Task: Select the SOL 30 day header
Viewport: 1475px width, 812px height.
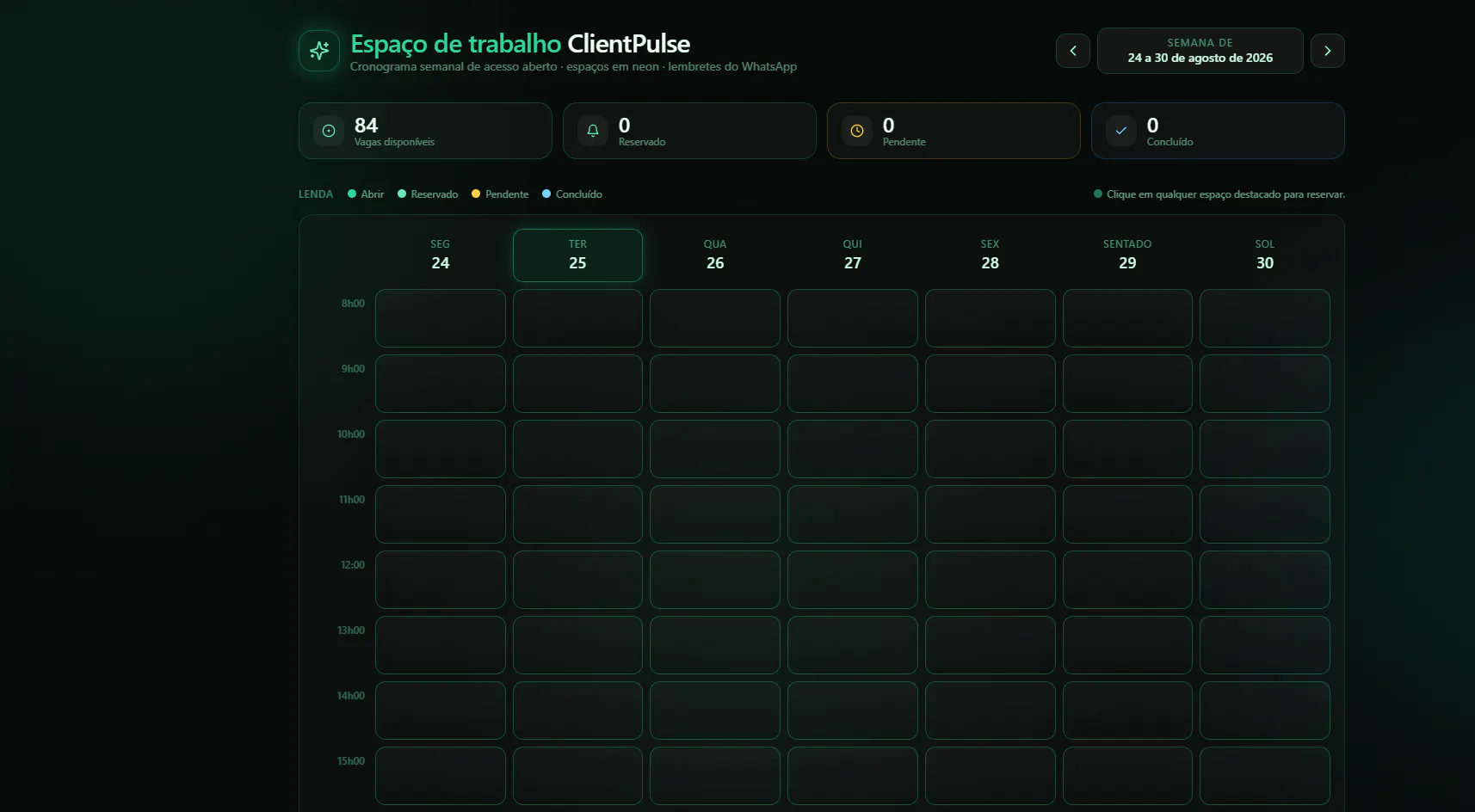Action: point(1265,255)
